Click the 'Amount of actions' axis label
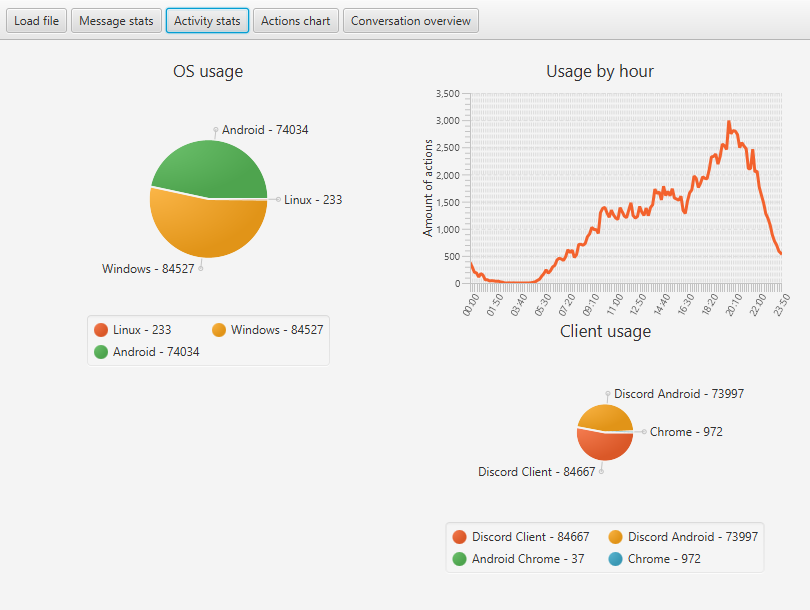This screenshot has height=610, width=810. 428,188
